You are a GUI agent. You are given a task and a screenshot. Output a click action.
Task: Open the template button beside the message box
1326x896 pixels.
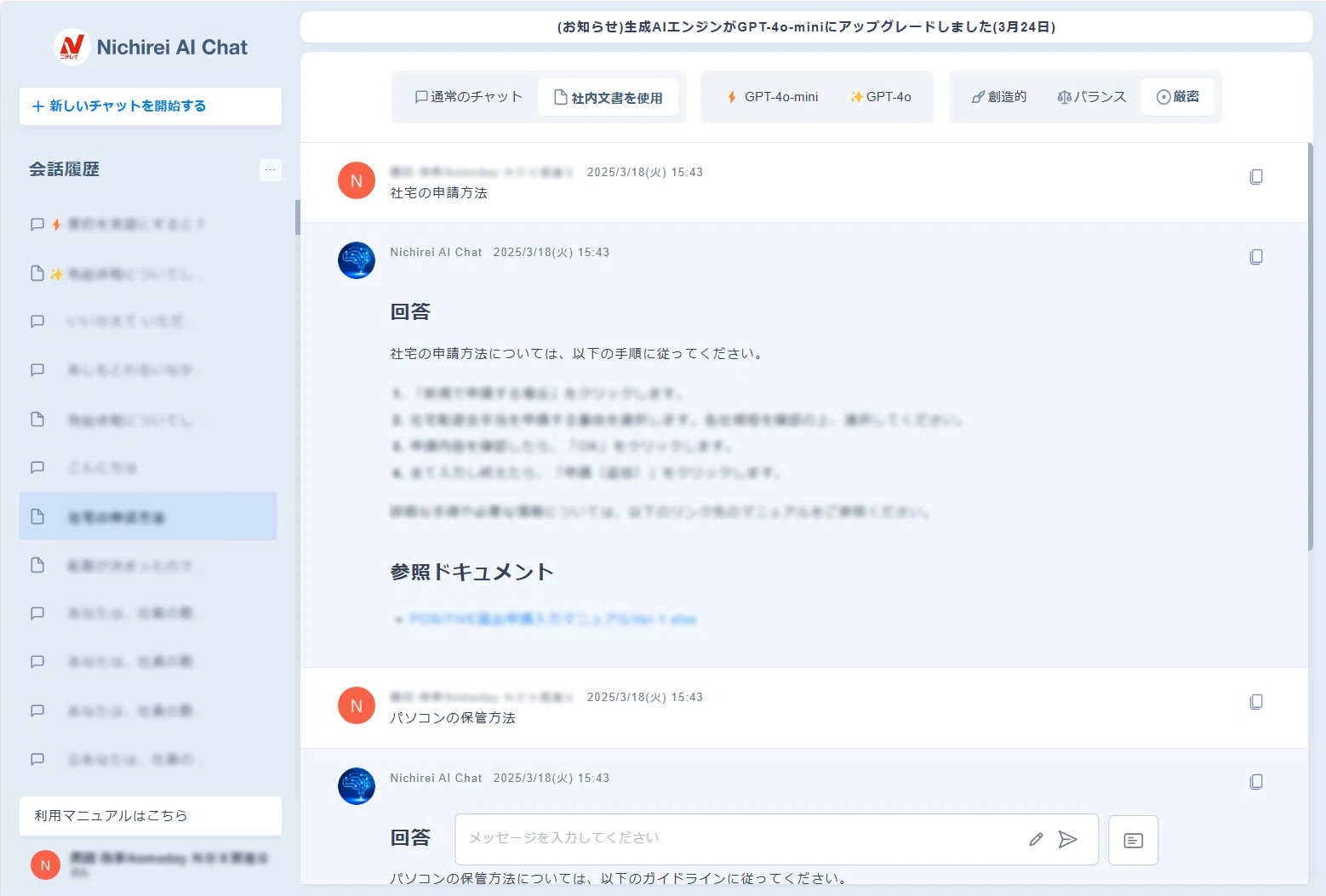coord(1134,841)
